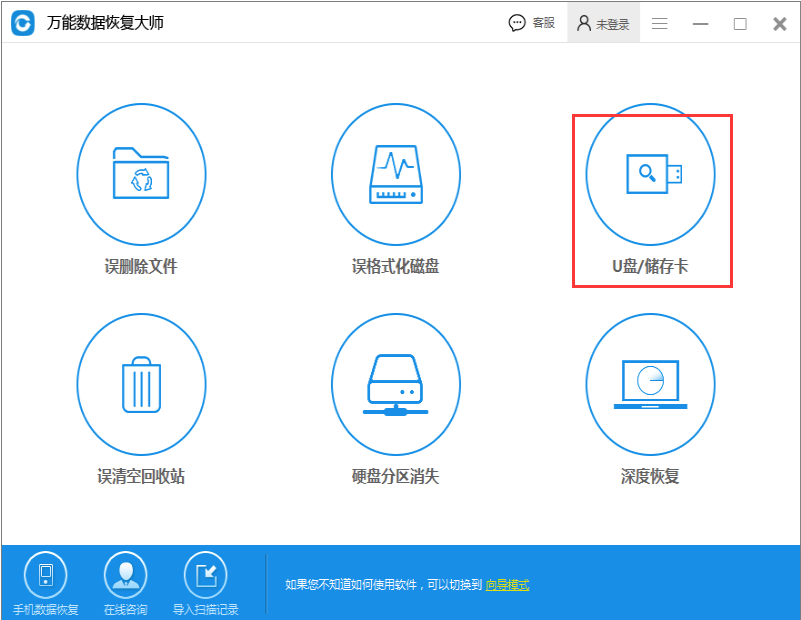Select the 误格式化磁盘 formatted disk recovery icon
801x620 pixels.
click(396, 174)
